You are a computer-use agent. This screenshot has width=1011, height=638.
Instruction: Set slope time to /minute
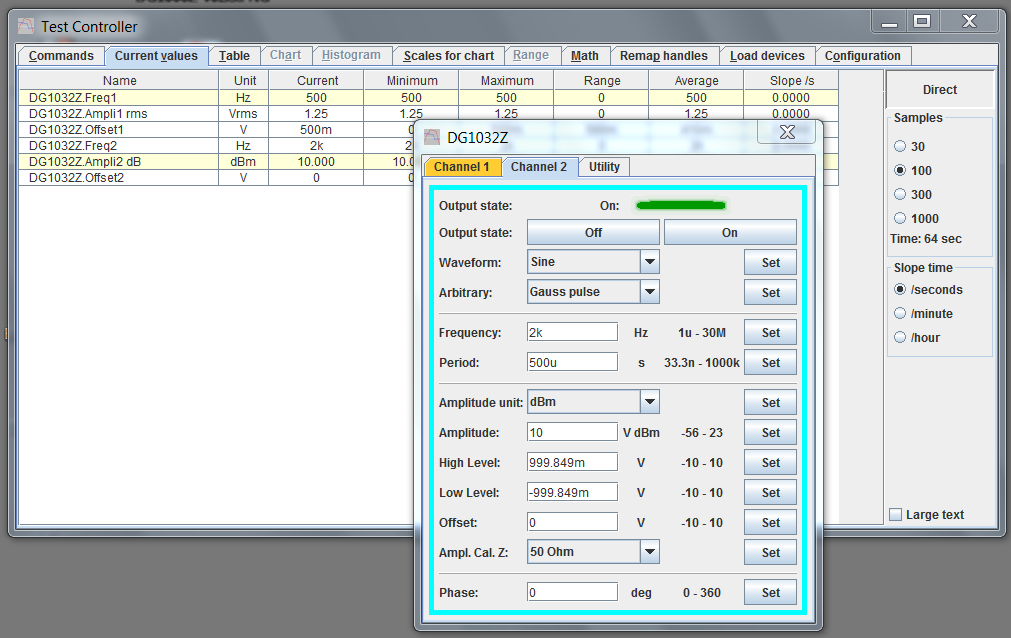900,314
